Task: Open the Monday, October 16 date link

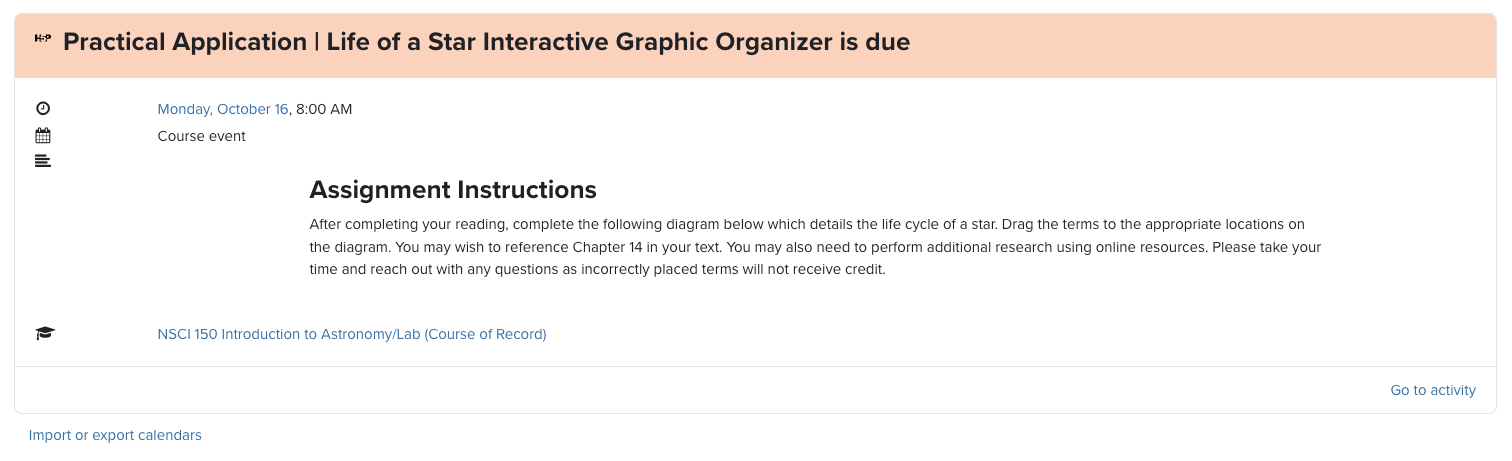Action: tap(223, 109)
